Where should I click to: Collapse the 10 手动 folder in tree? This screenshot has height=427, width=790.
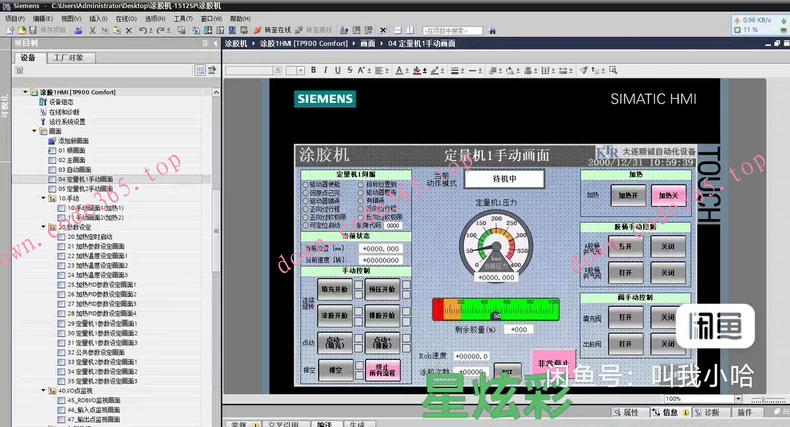[45, 198]
